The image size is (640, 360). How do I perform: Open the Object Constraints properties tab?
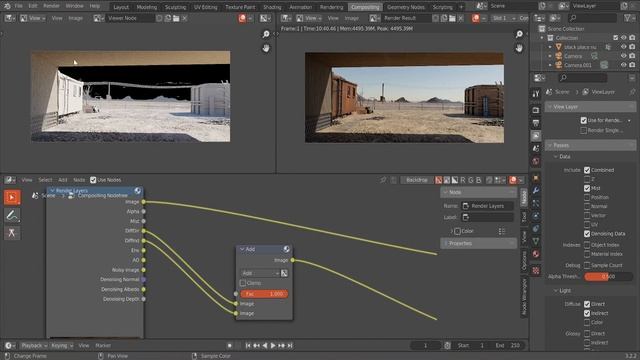pyautogui.click(x=536, y=229)
